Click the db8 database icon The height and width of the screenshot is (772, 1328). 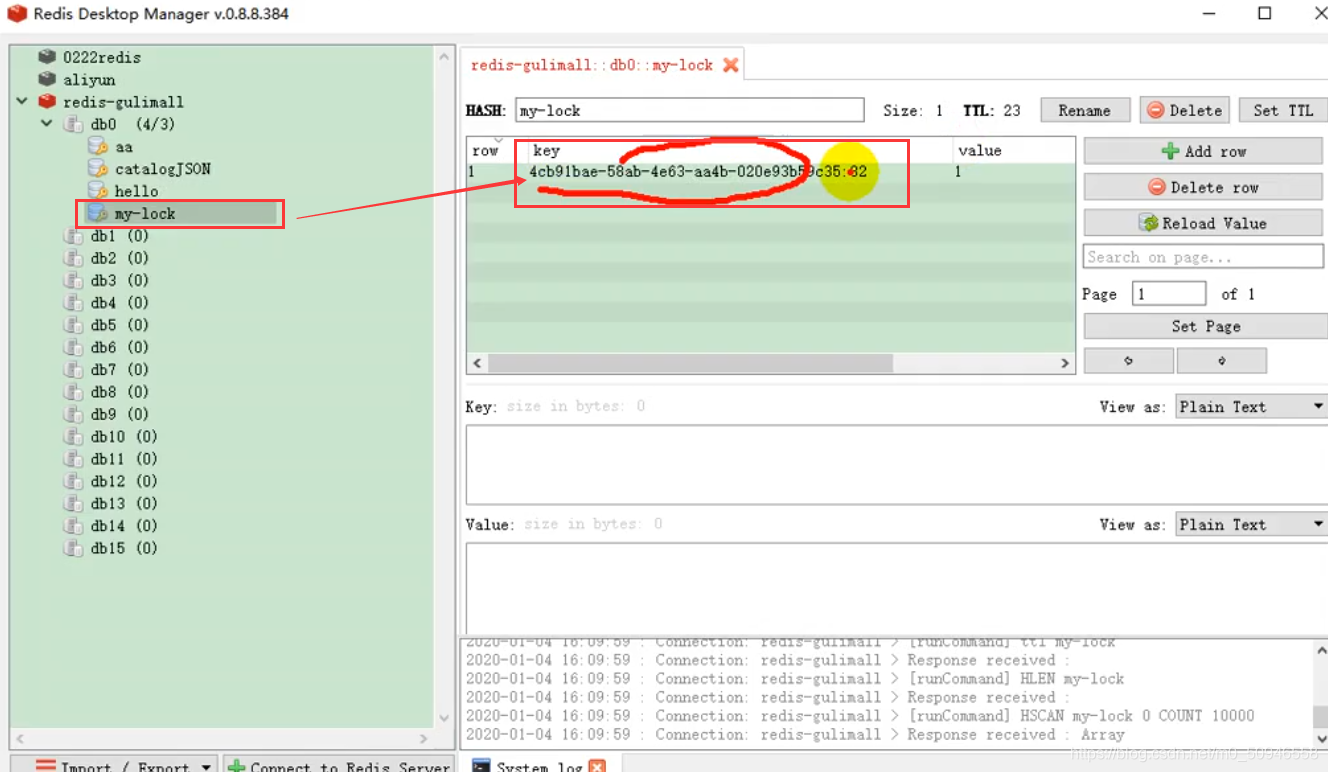tap(74, 392)
